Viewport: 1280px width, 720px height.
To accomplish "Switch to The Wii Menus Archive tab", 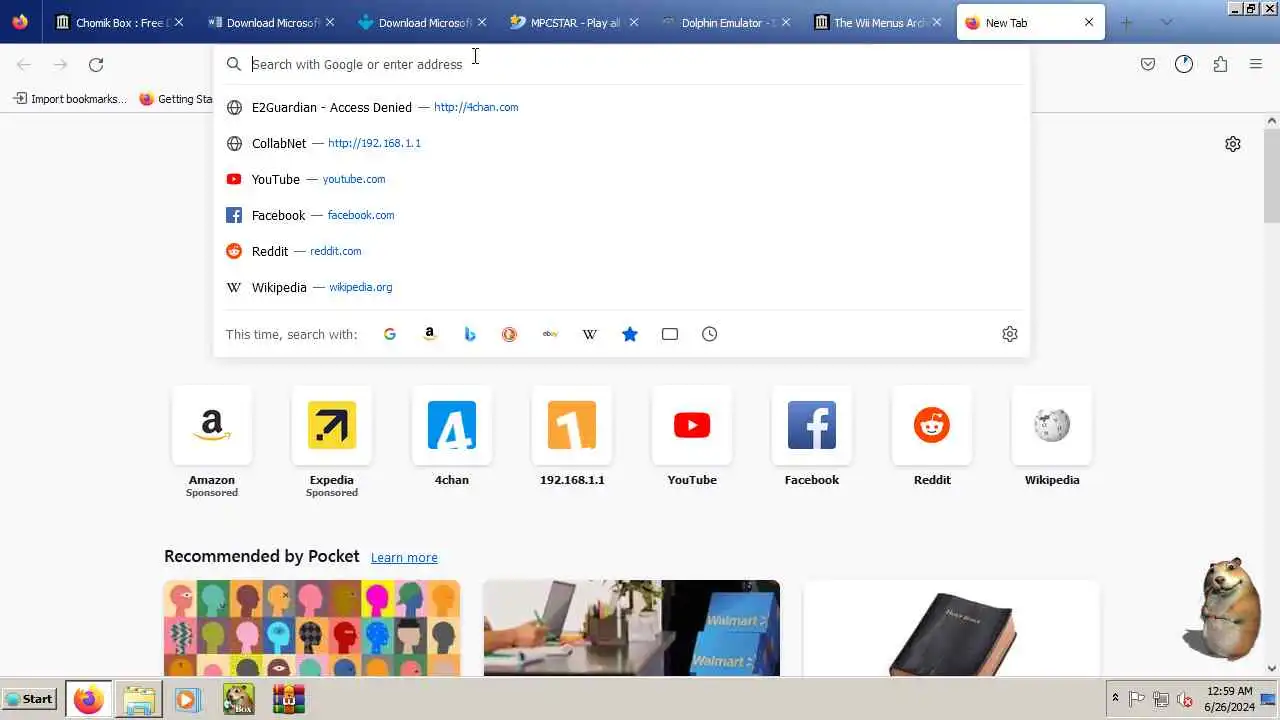I will 878,22.
